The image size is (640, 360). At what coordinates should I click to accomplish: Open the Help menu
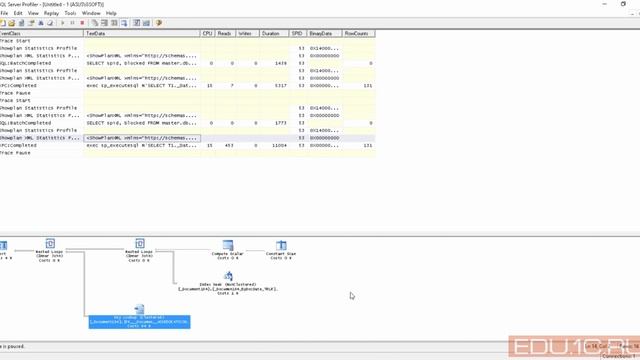click(111, 13)
